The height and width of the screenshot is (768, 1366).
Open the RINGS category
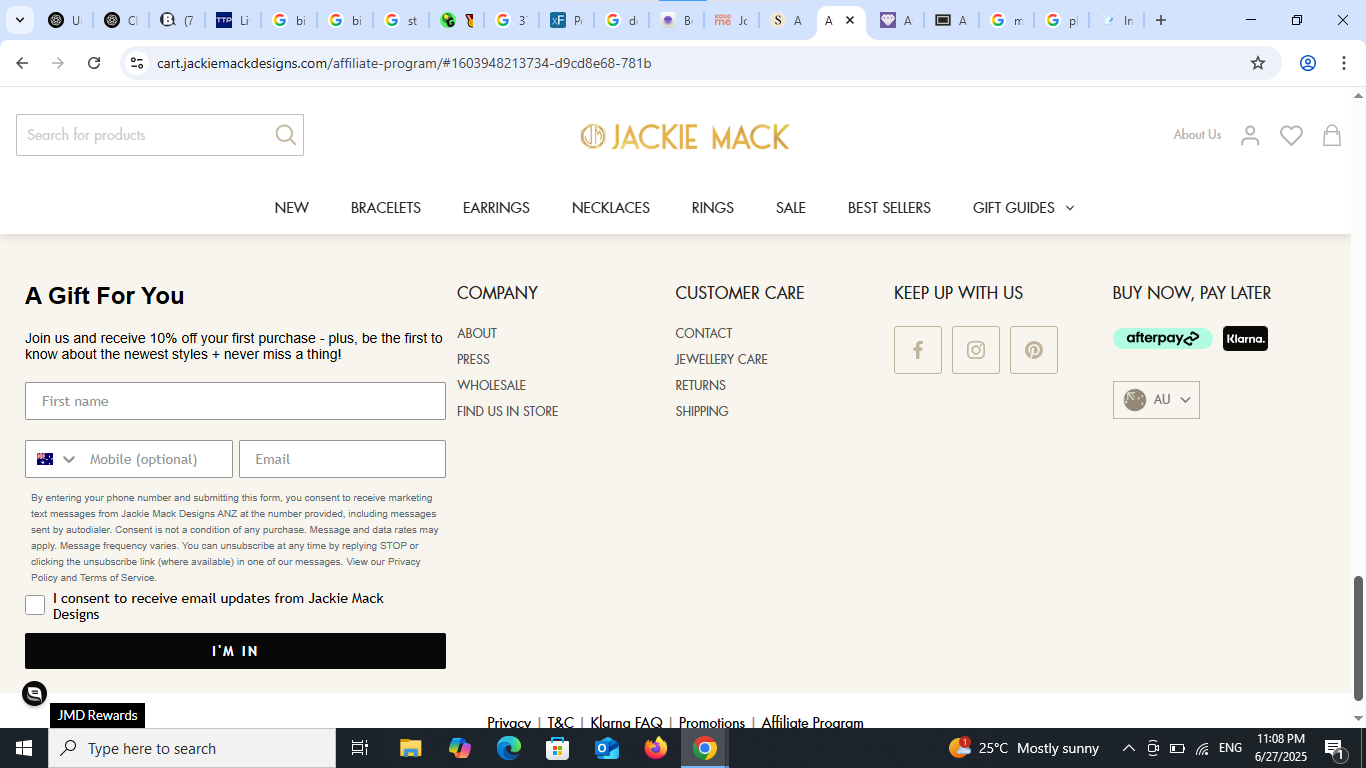(713, 208)
